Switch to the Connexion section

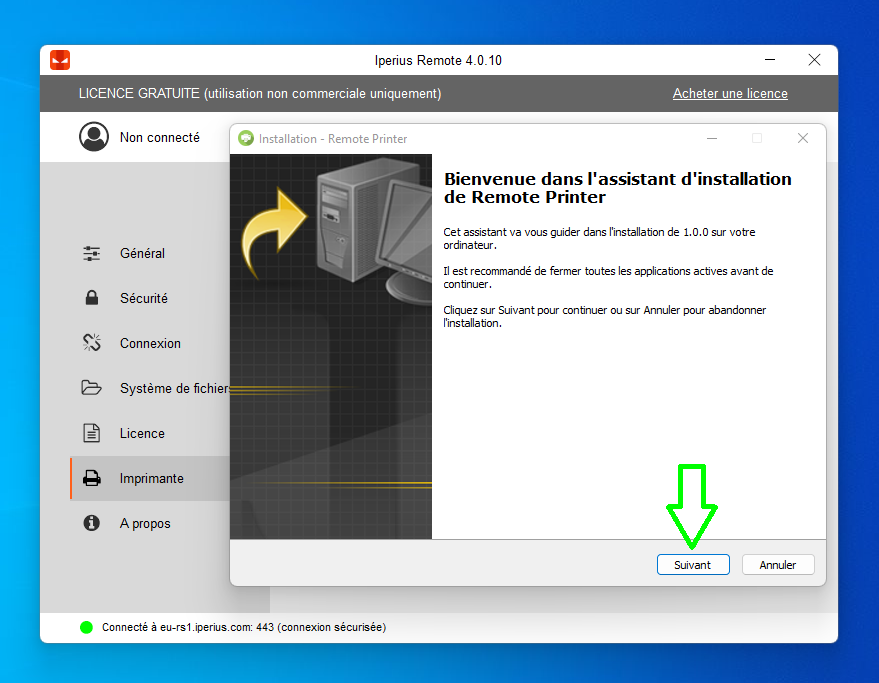[x=150, y=343]
